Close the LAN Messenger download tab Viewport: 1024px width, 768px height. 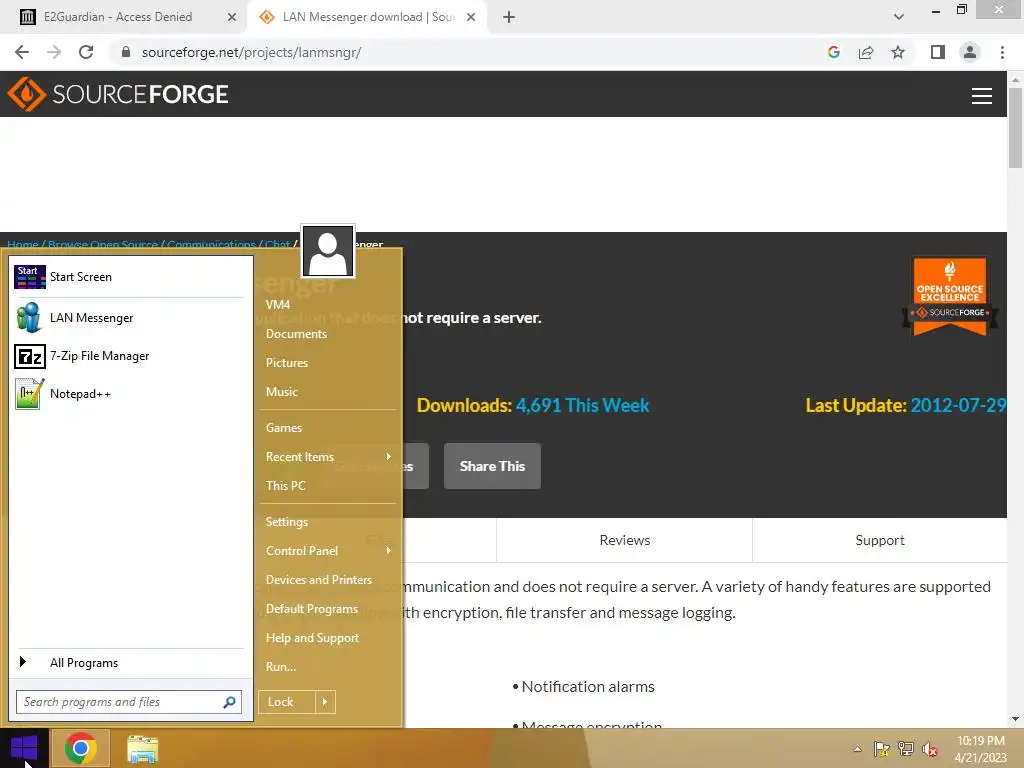point(471,17)
